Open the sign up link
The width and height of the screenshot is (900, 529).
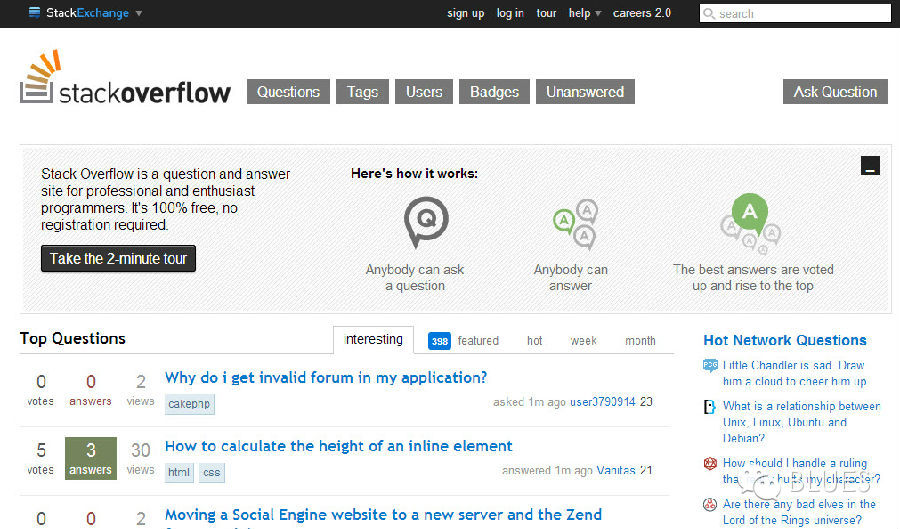point(465,13)
